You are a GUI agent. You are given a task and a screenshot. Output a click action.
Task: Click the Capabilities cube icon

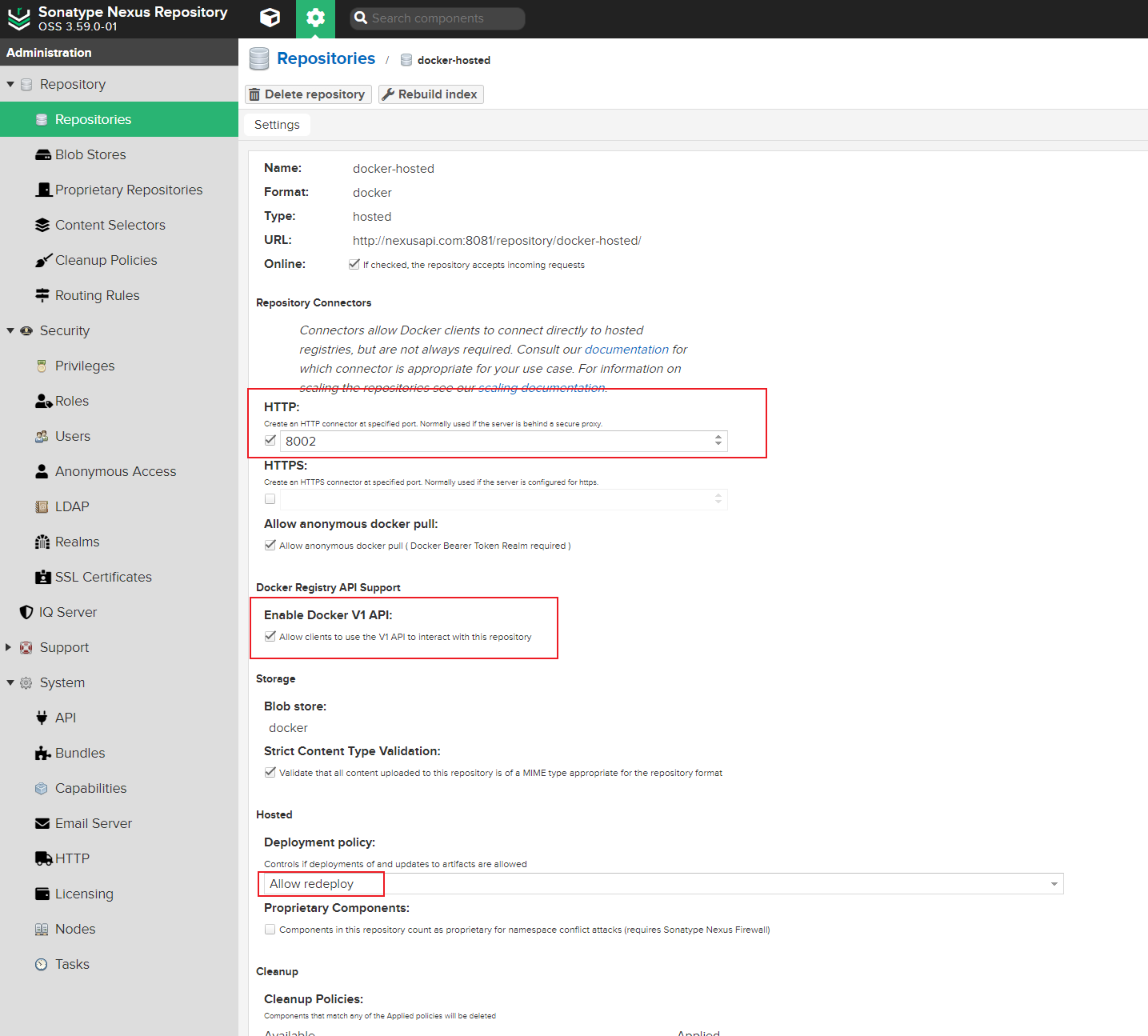[42, 788]
